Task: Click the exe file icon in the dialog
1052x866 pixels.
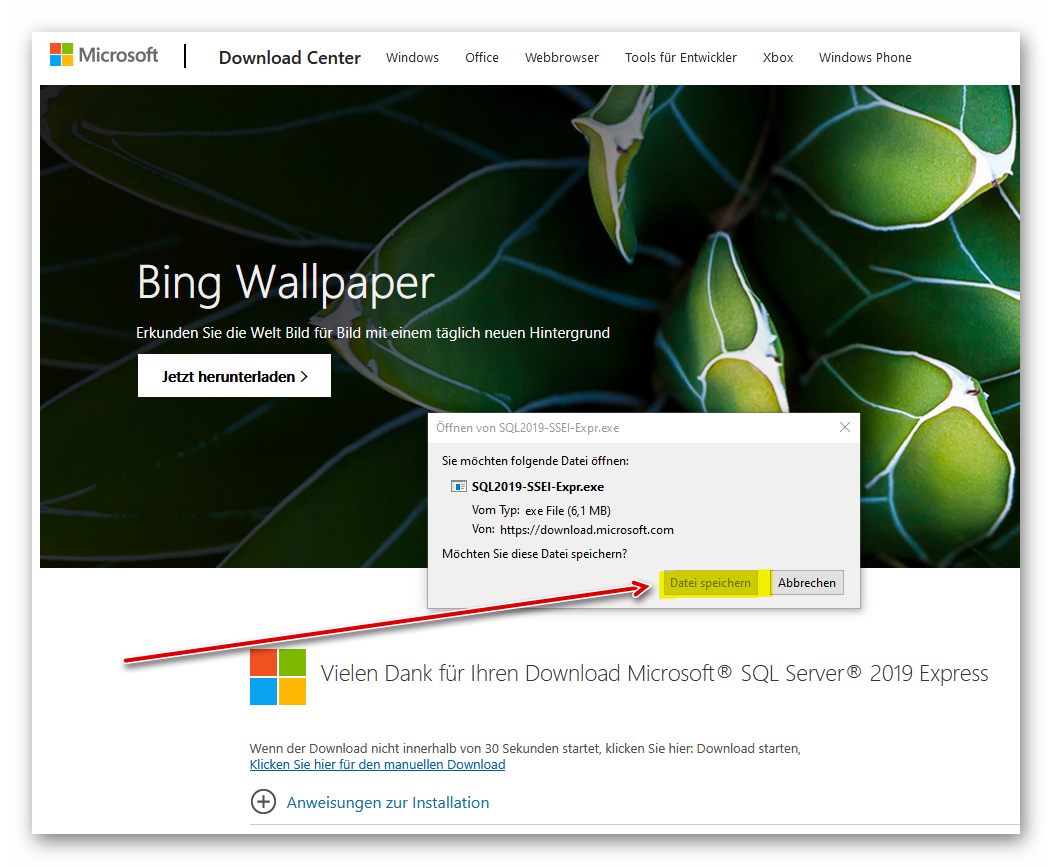Action: click(458, 487)
